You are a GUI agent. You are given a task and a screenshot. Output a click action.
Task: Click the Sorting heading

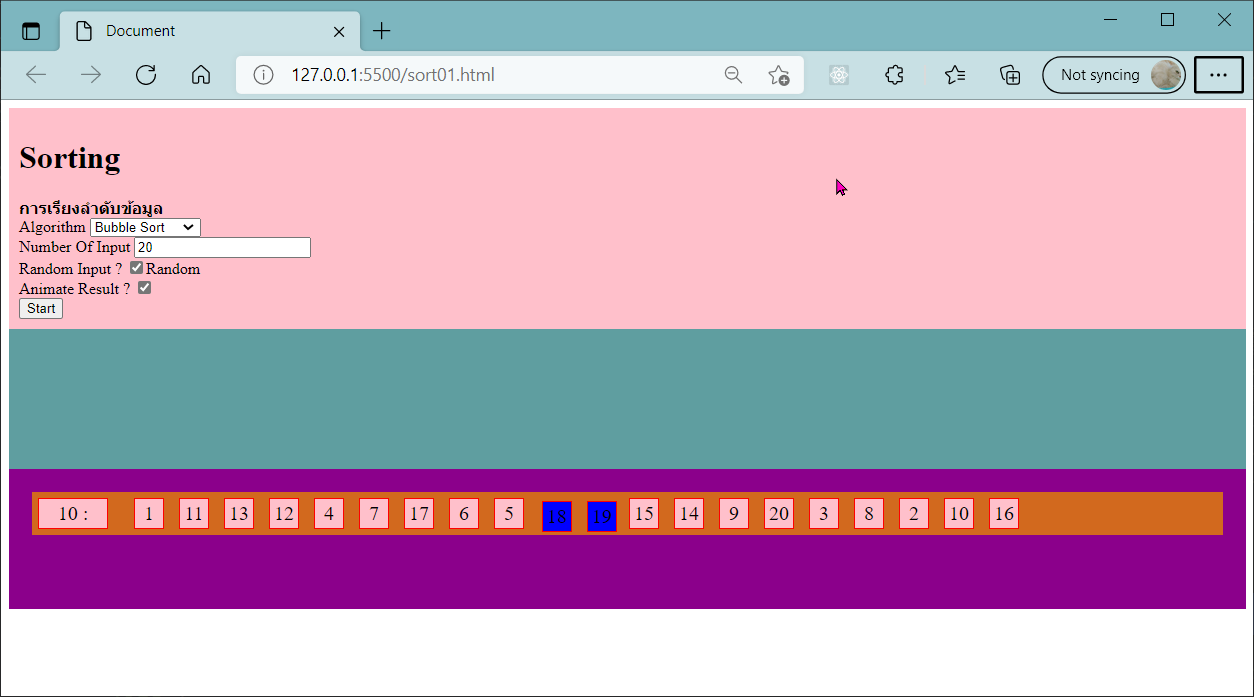tap(70, 158)
